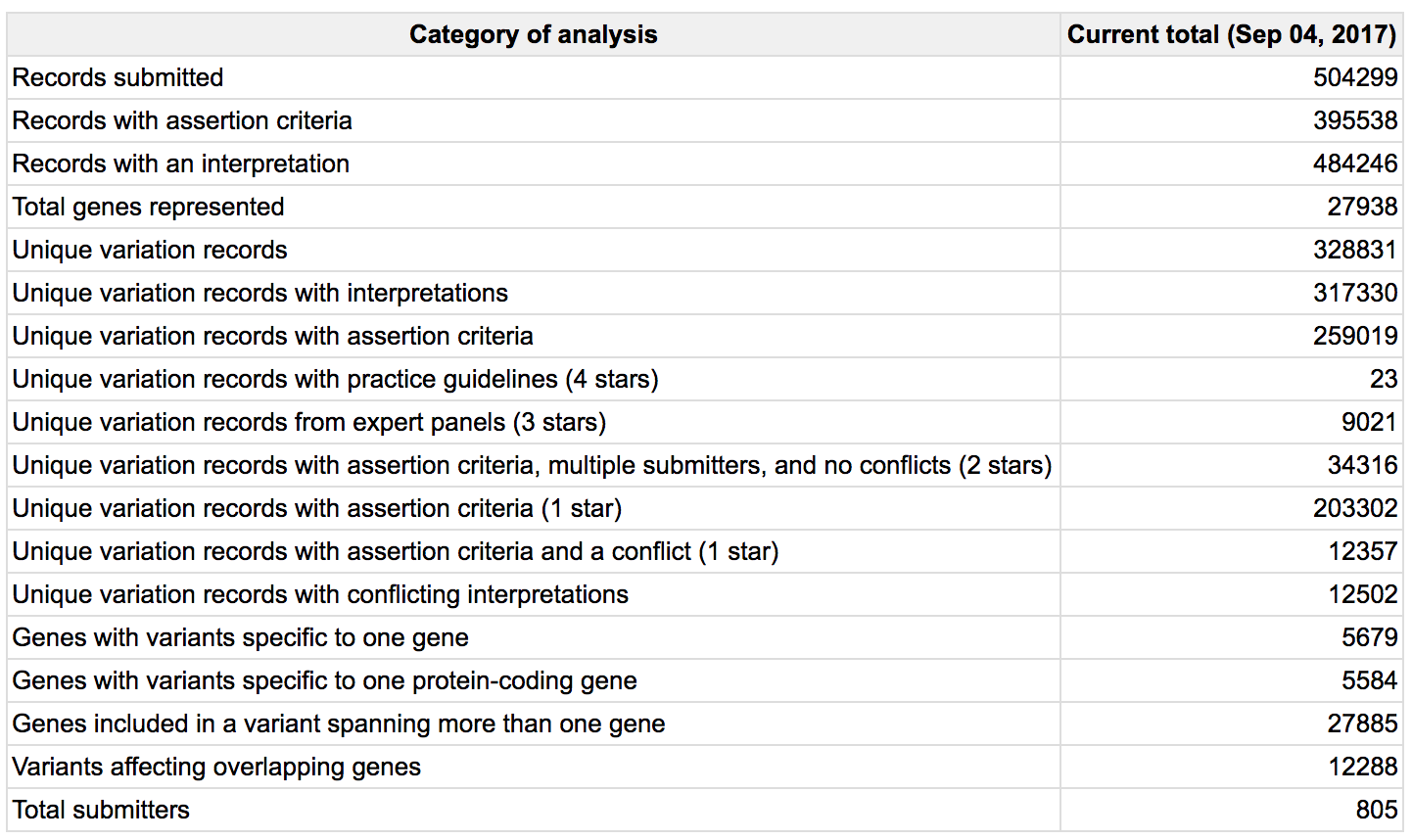The height and width of the screenshot is (840, 1412).
Task: Click the value 5584
Action: pyautogui.click(x=1369, y=680)
